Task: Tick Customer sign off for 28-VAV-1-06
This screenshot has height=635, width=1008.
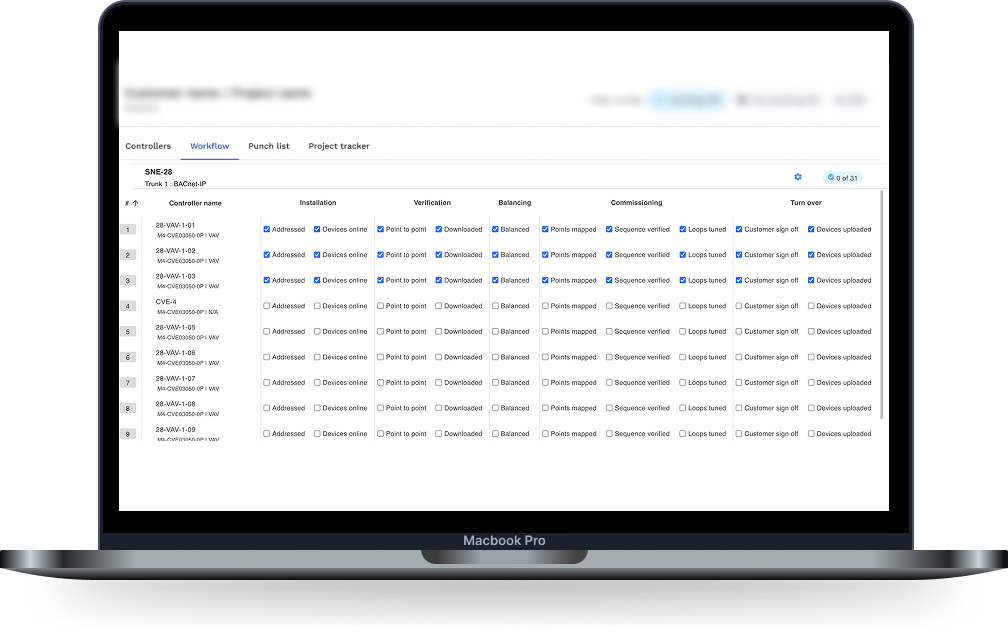Action: click(739, 357)
